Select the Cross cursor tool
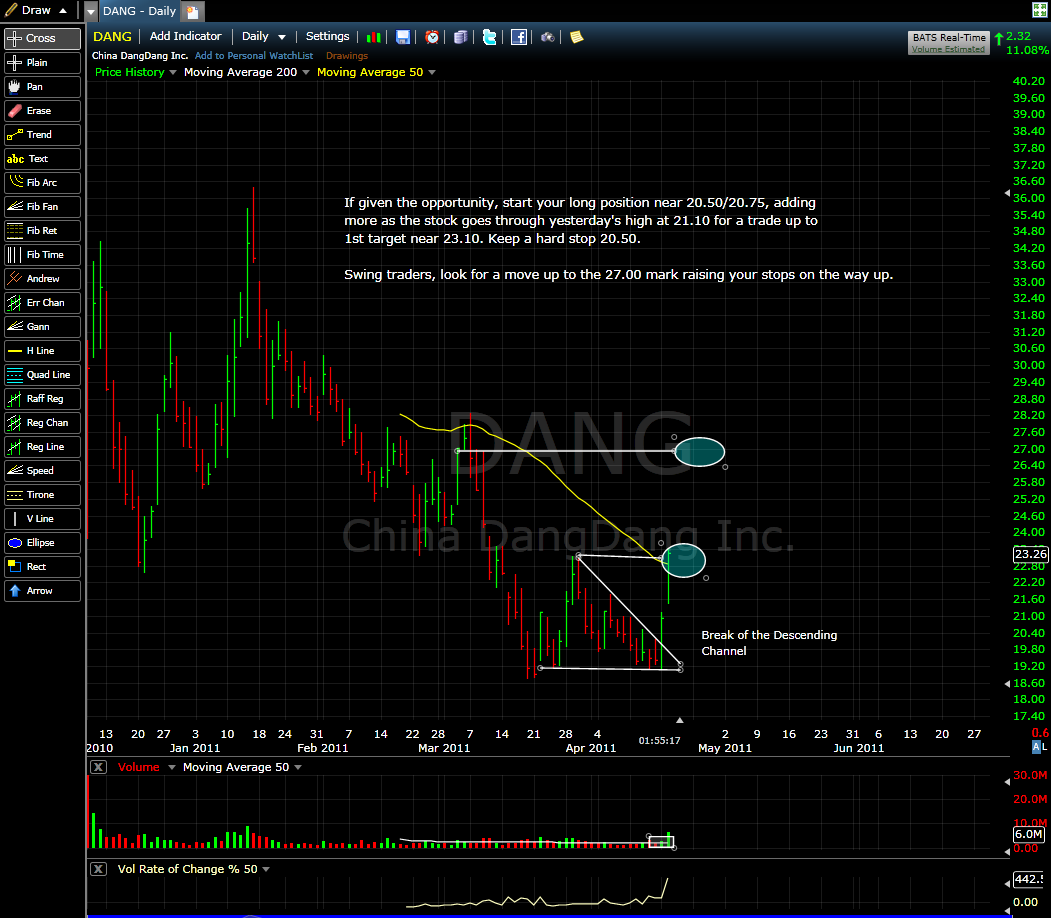Screen dimensions: 1051x918 coord(42,38)
